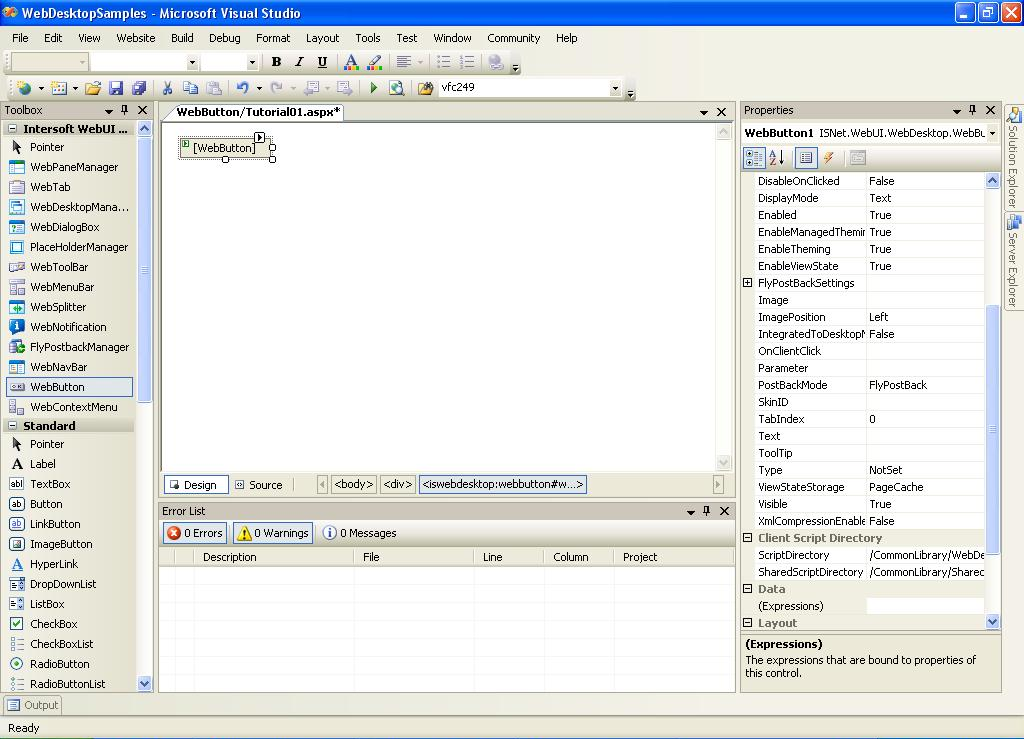Screen dimensions: 1024x739
Task: Show events with the lightning bolt icon
Action: click(x=829, y=158)
